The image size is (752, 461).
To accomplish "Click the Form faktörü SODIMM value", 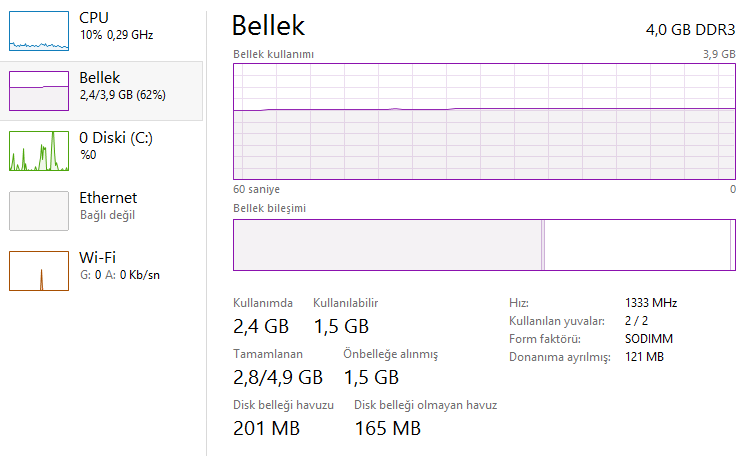I will [649, 339].
